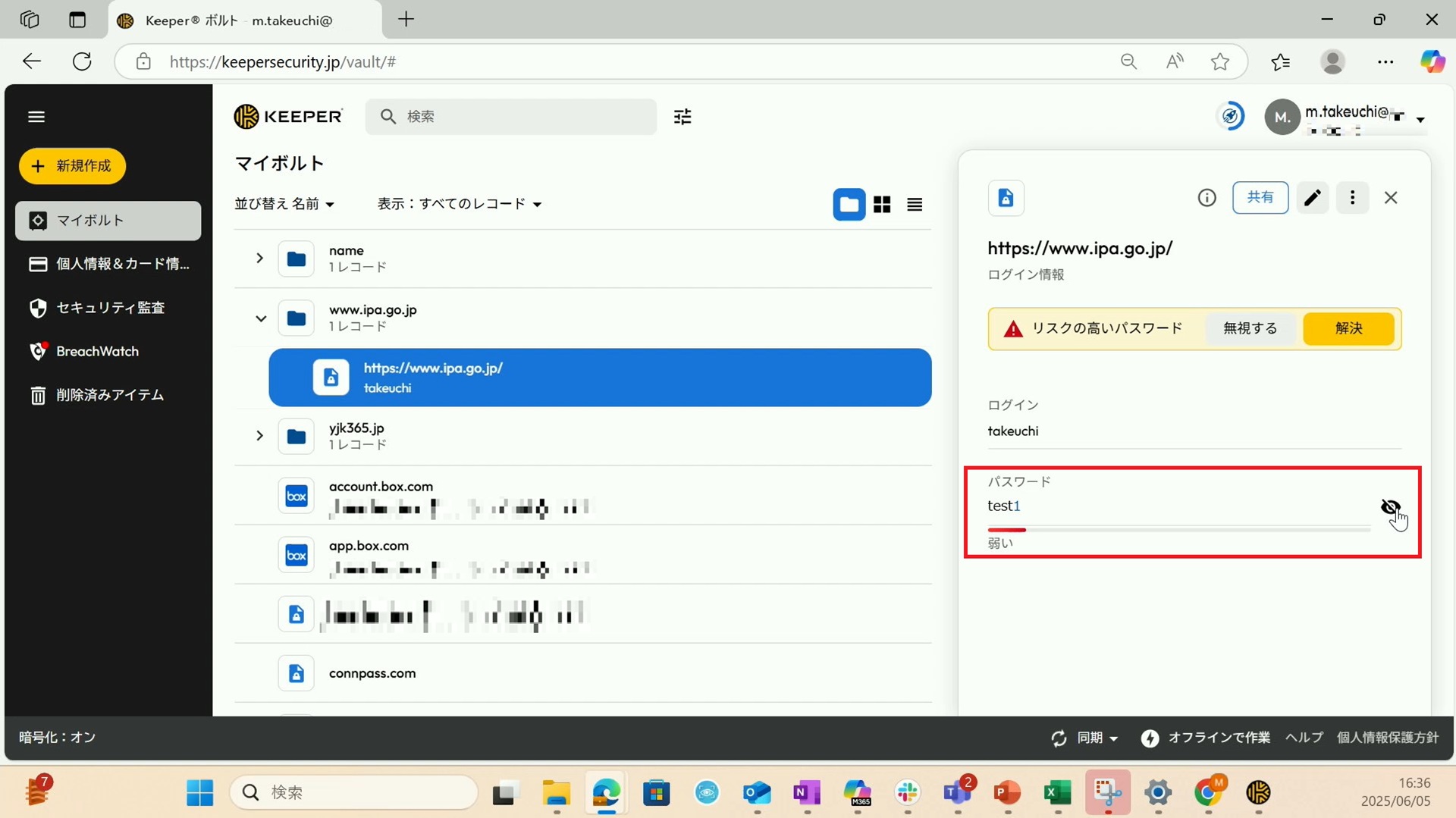Click the pencil edit record icon
The height and width of the screenshot is (818, 1456).
coord(1312,198)
